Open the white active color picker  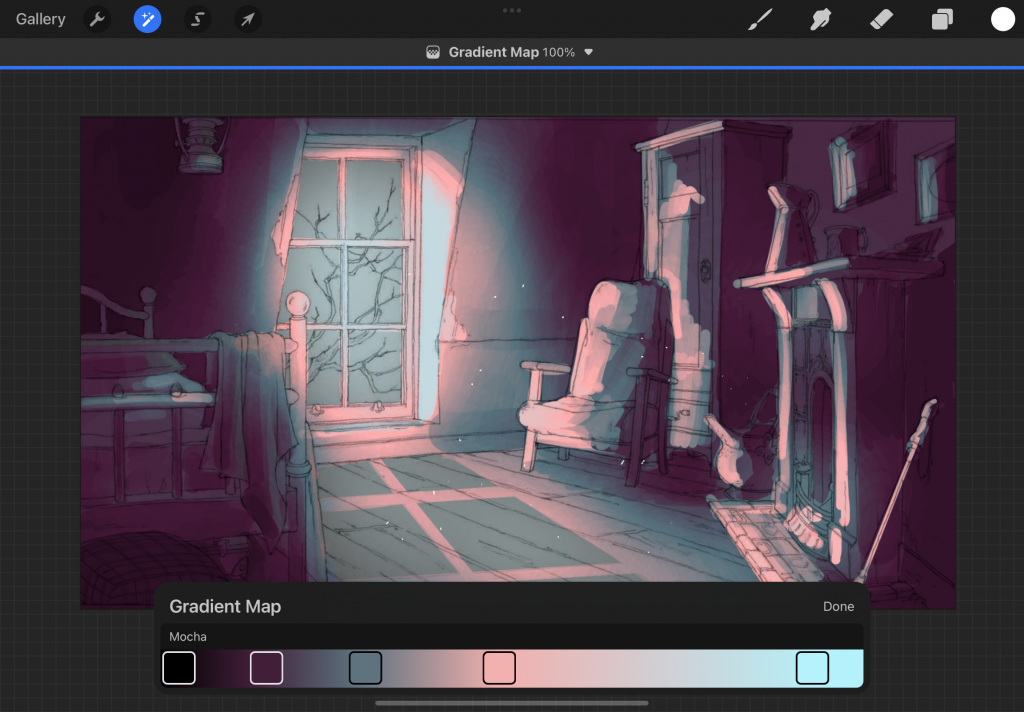(1002, 19)
